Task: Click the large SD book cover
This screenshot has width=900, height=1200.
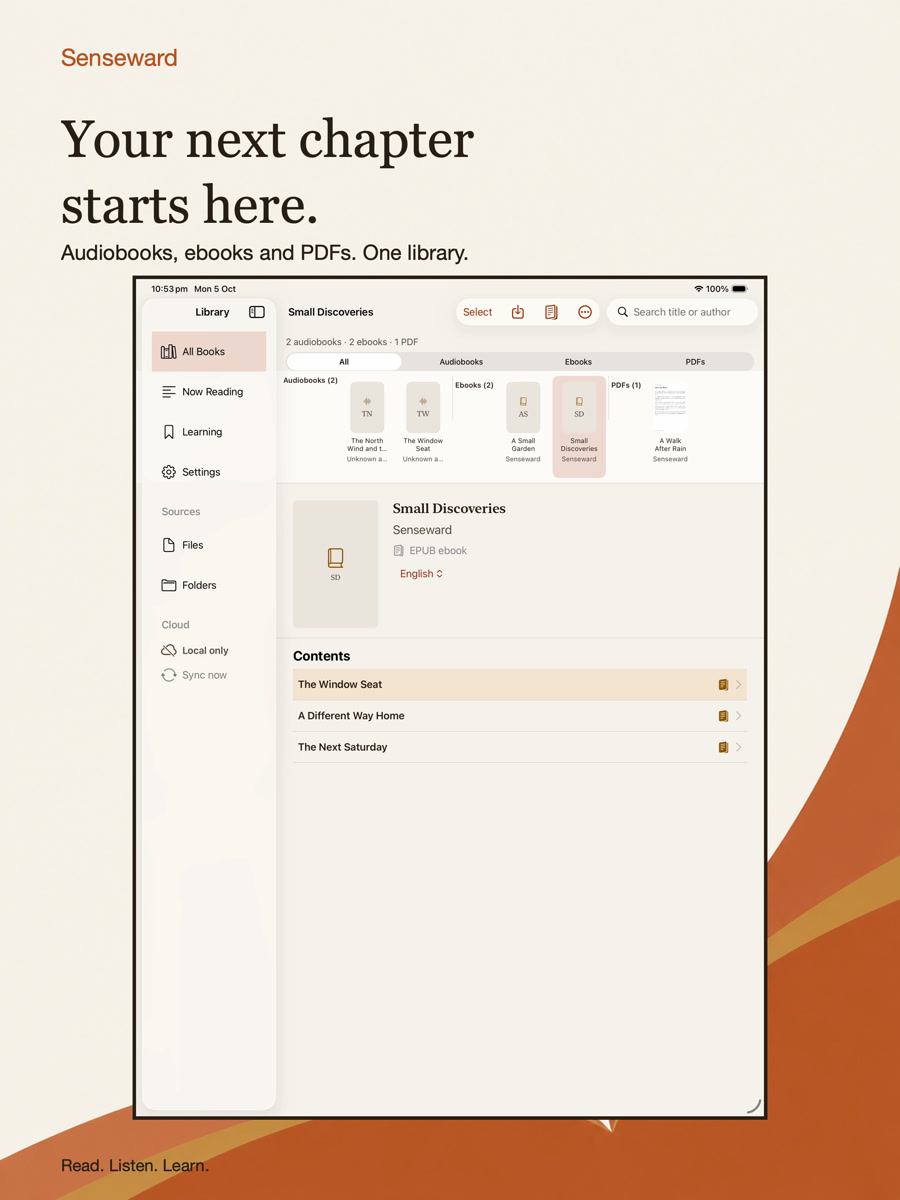Action: pos(335,564)
